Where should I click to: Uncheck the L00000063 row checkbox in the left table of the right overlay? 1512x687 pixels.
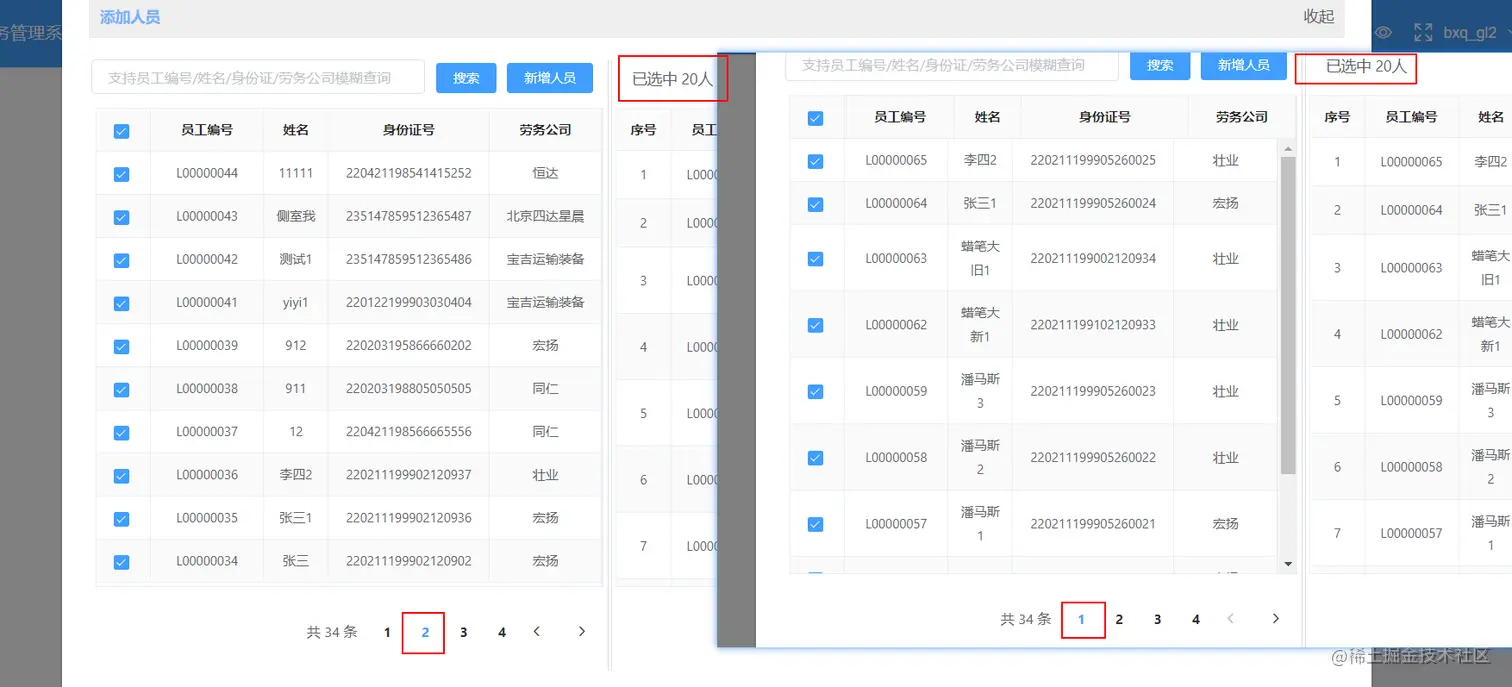(x=815, y=258)
